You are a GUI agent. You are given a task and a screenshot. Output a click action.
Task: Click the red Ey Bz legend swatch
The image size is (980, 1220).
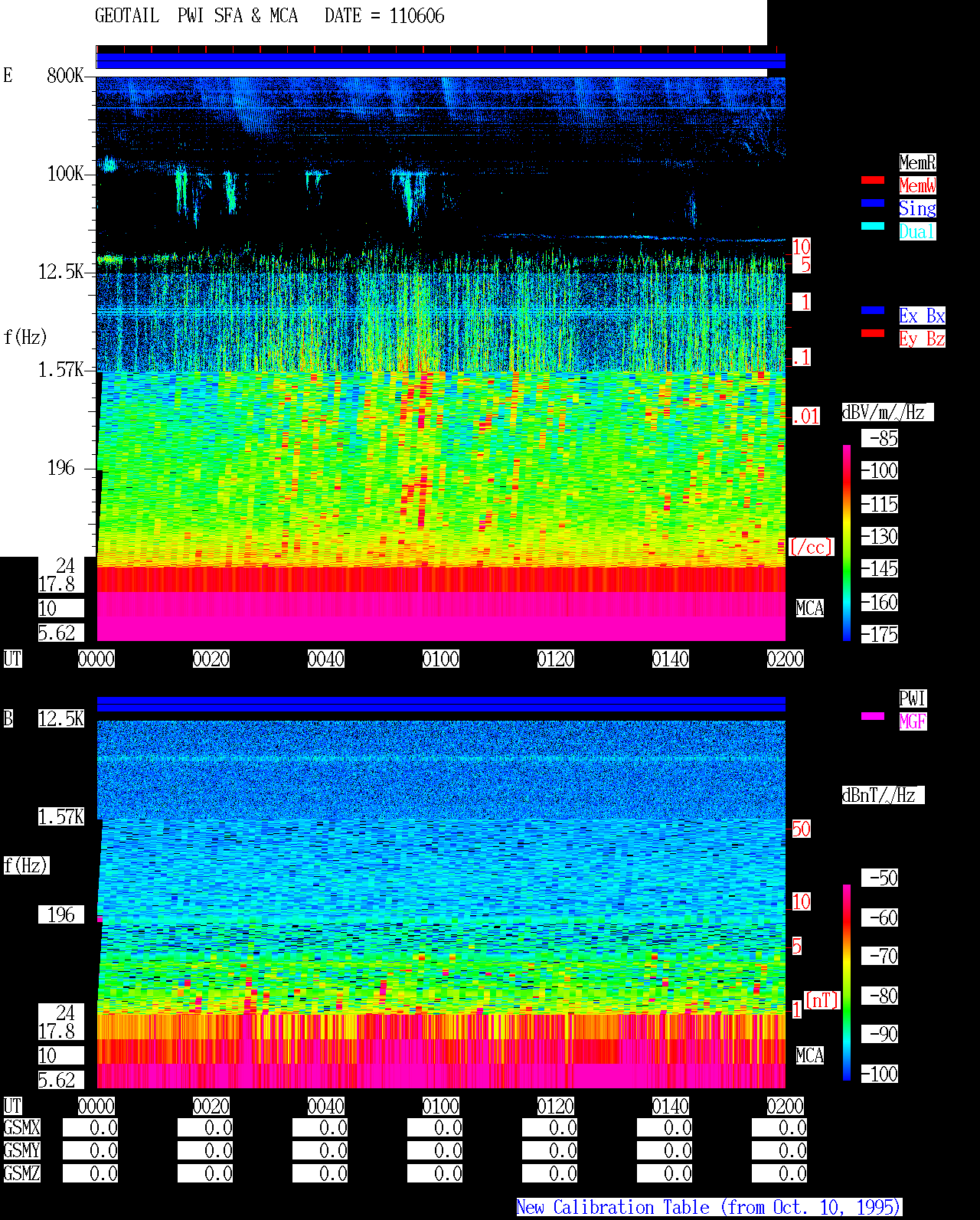coord(873,333)
